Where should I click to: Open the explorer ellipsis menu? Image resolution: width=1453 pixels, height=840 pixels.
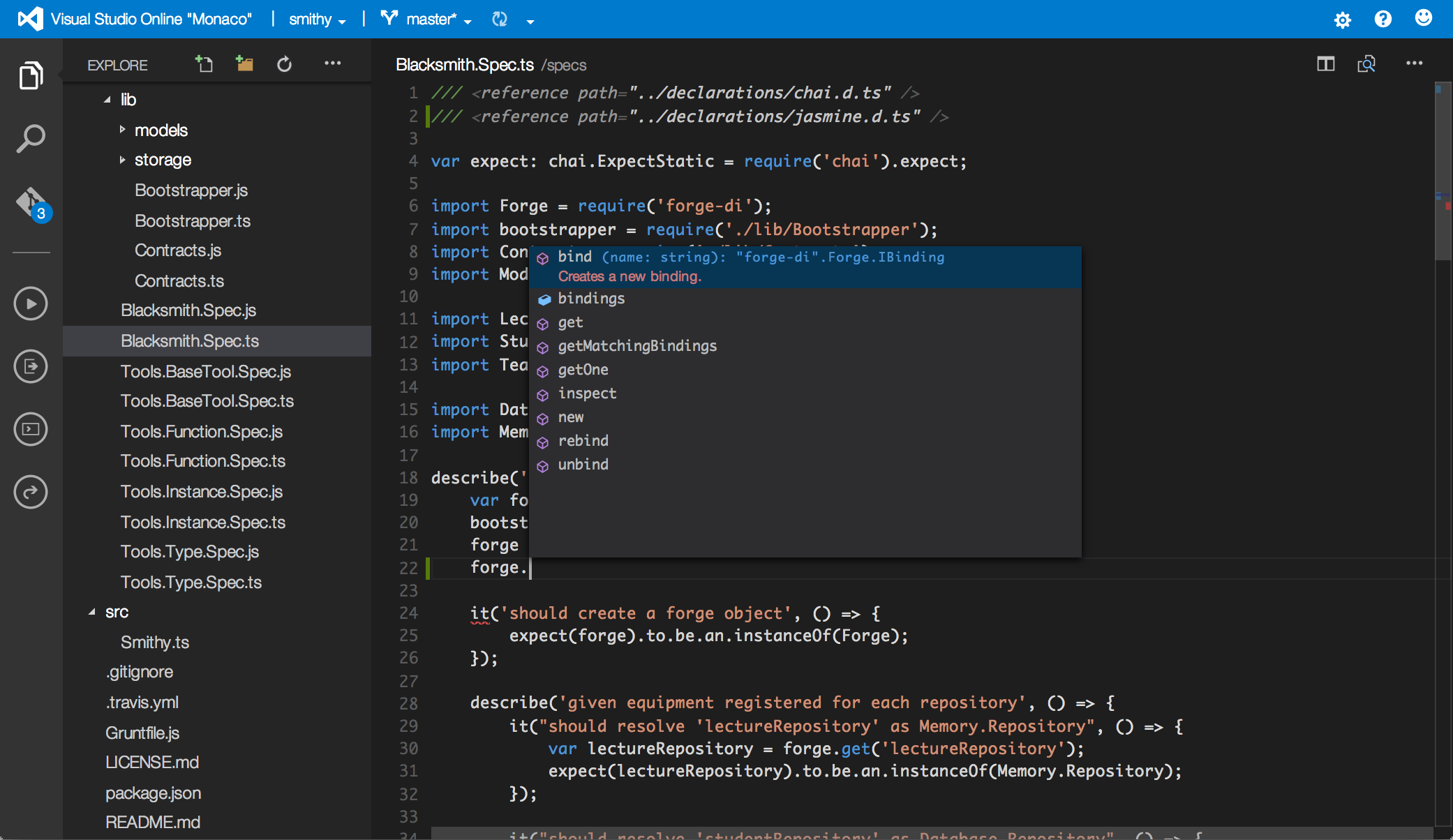333,63
